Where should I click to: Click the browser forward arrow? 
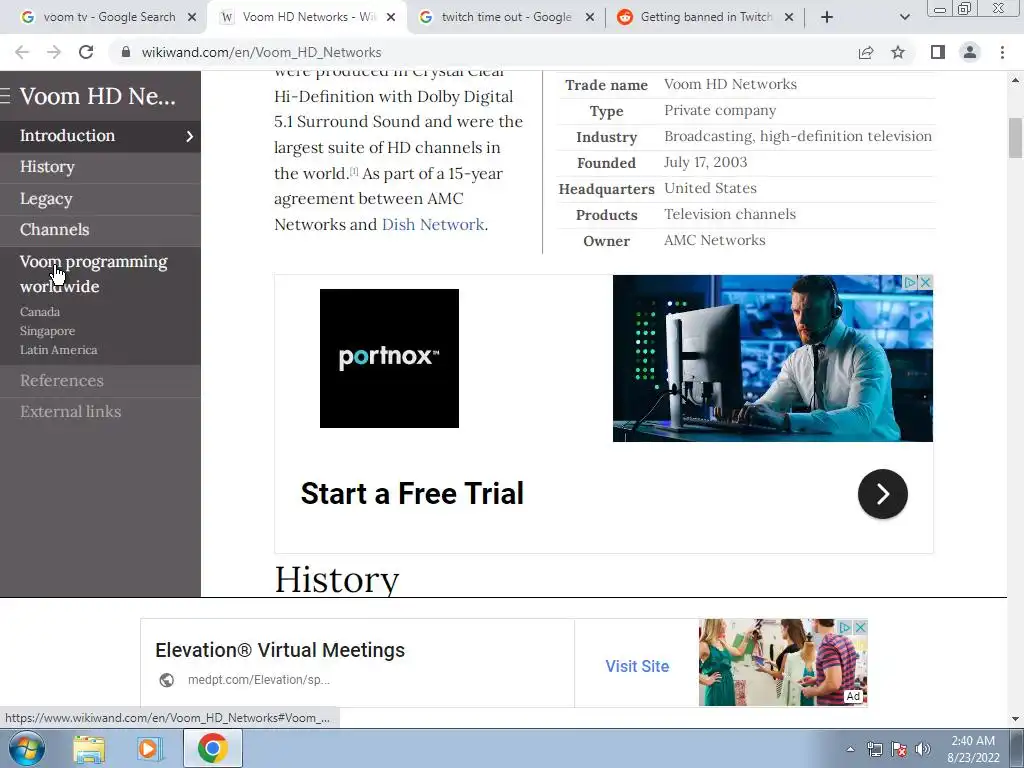coord(54,52)
